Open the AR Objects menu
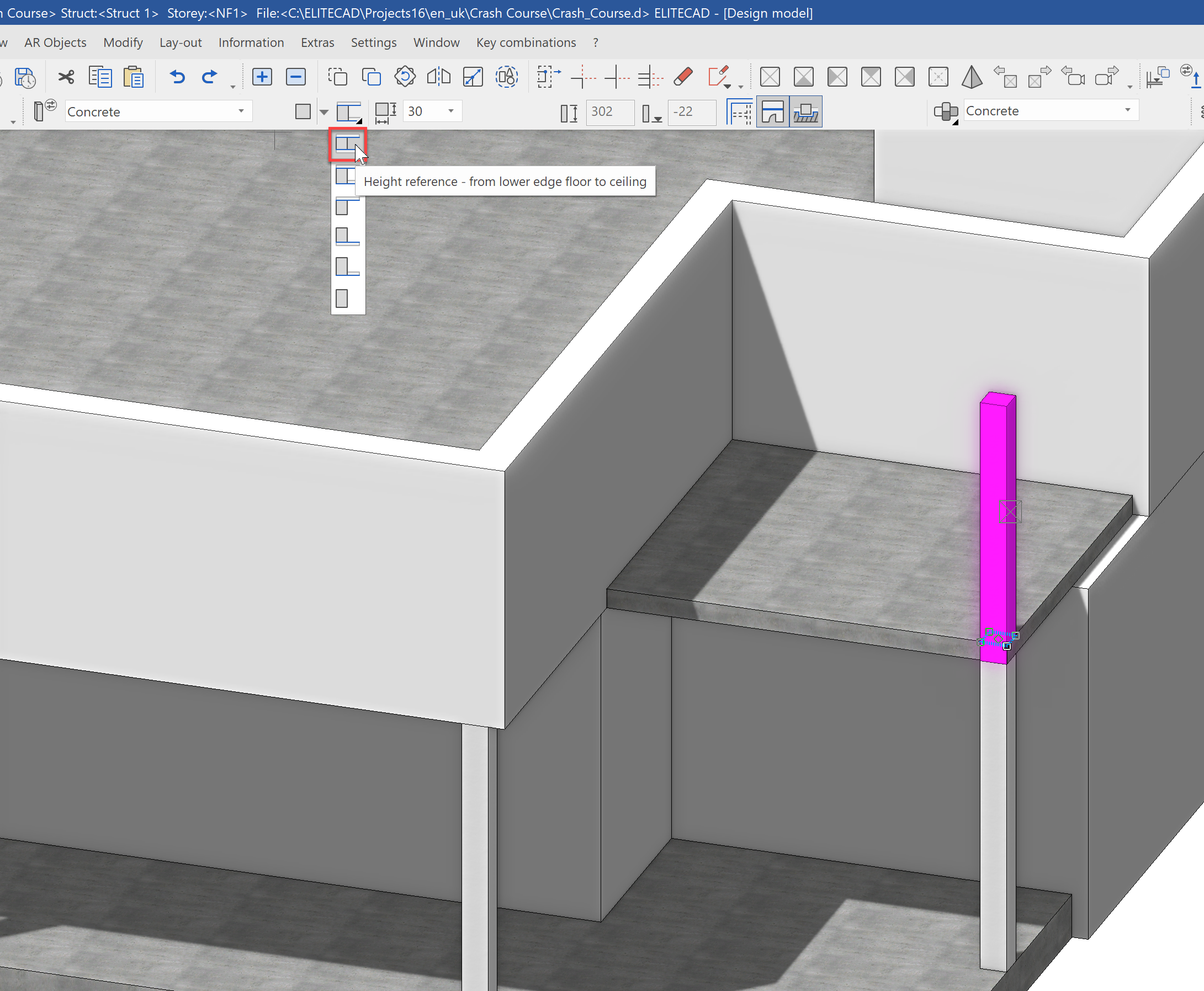 pyautogui.click(x=55, y=43)
